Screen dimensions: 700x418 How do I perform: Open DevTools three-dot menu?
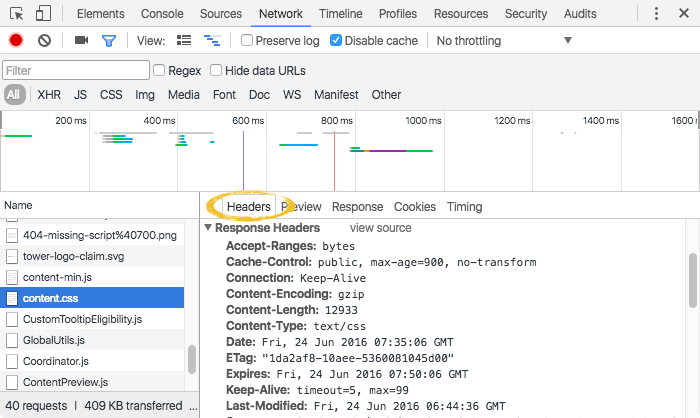tap(656, 14)
